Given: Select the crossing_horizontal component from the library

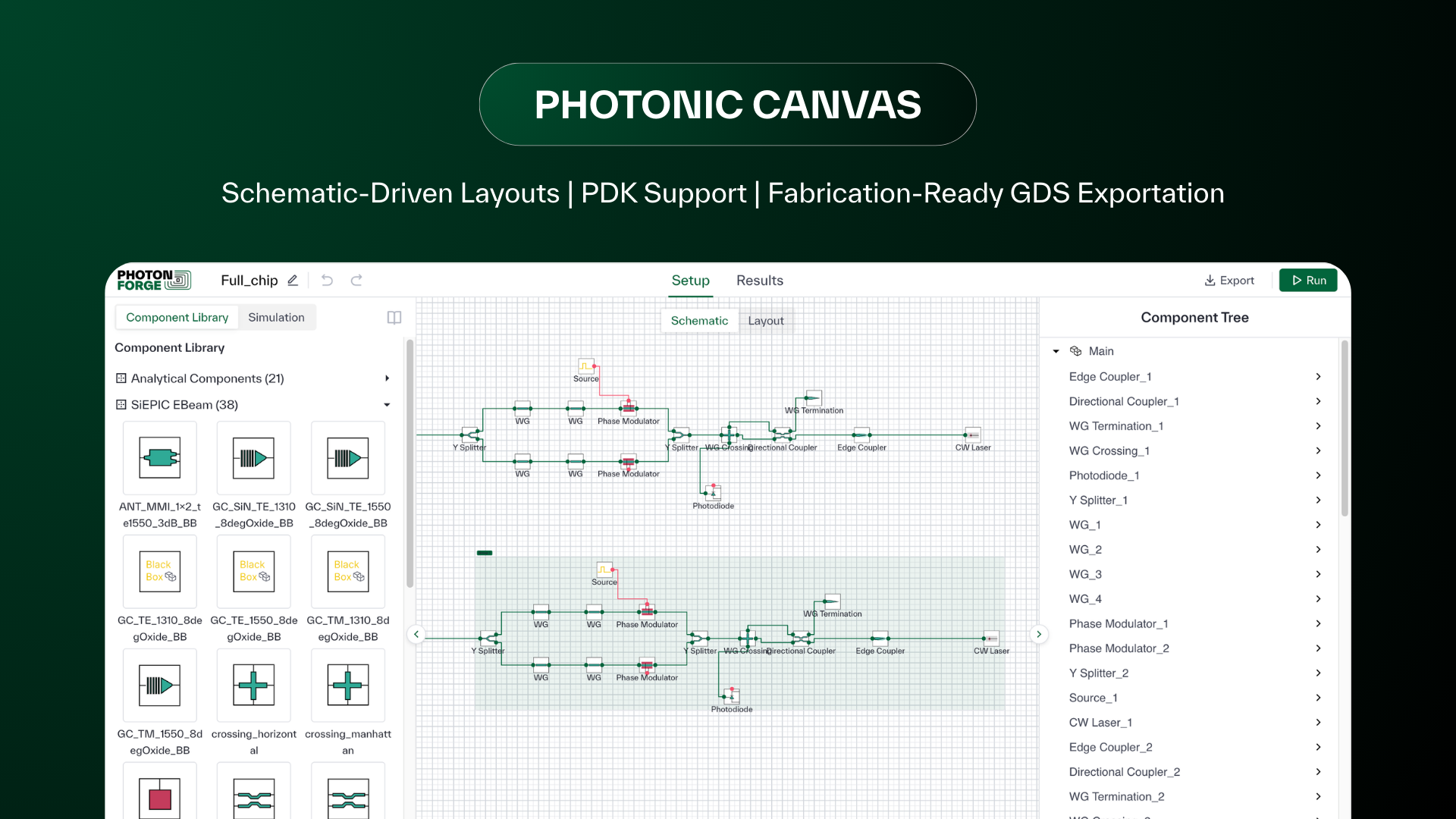Looking at the screenshot, I should click(253, 686).
